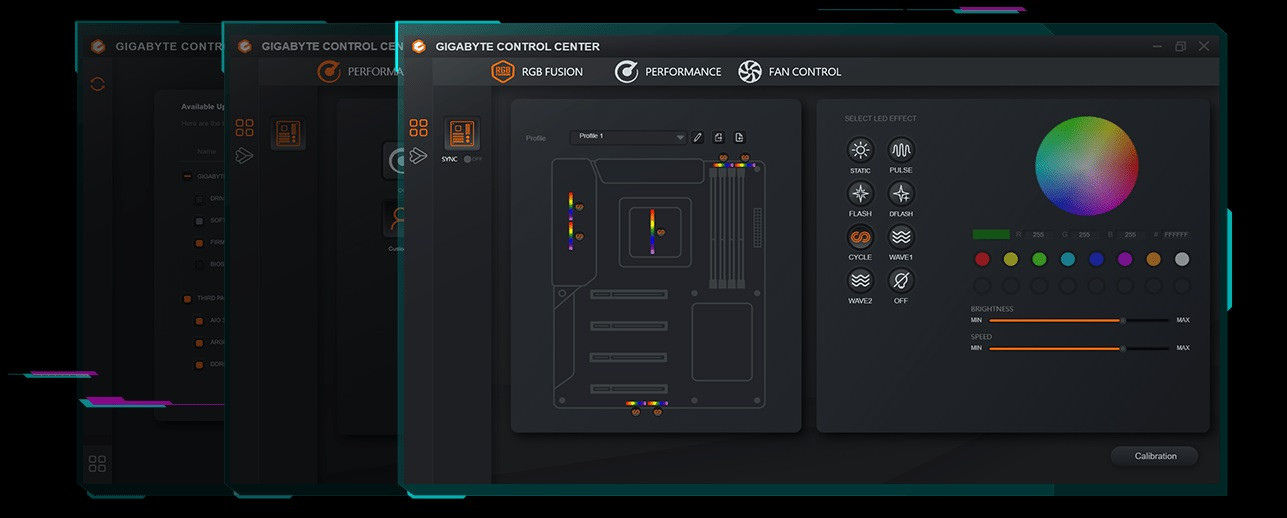Click the lower link icon on the left heatsink strip
This screenshot has height=518, width=1287.
point(580,236)
